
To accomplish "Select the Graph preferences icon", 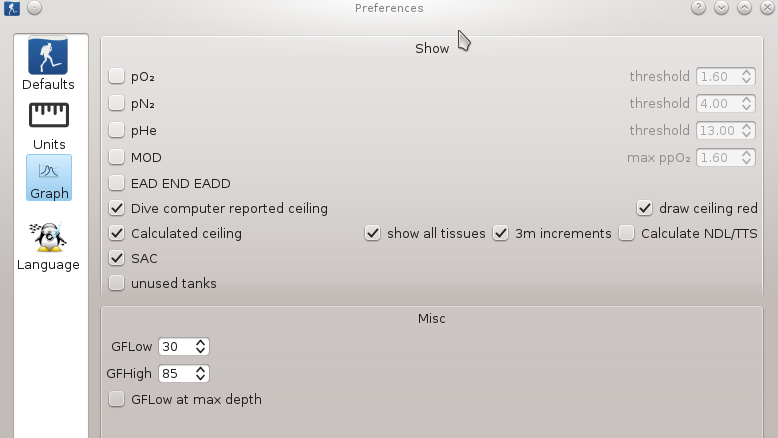I will pyautogui.click(x=48, y=178).
